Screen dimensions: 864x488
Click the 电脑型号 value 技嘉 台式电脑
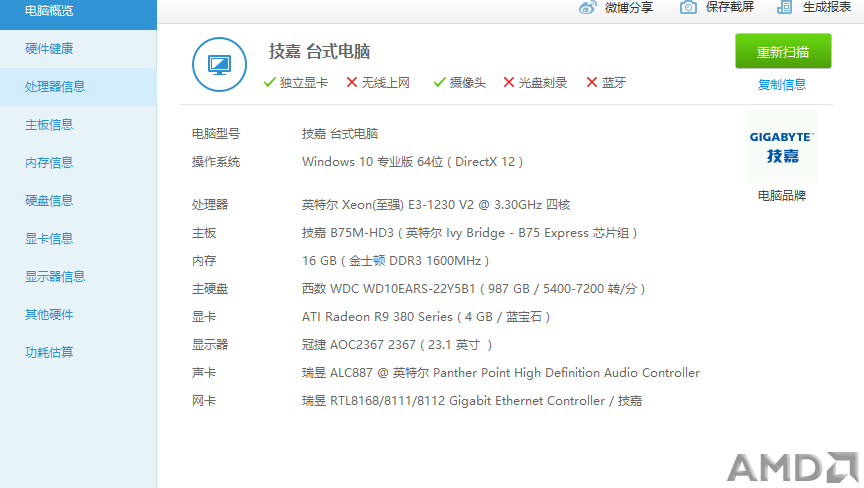(x=340, y=134)
